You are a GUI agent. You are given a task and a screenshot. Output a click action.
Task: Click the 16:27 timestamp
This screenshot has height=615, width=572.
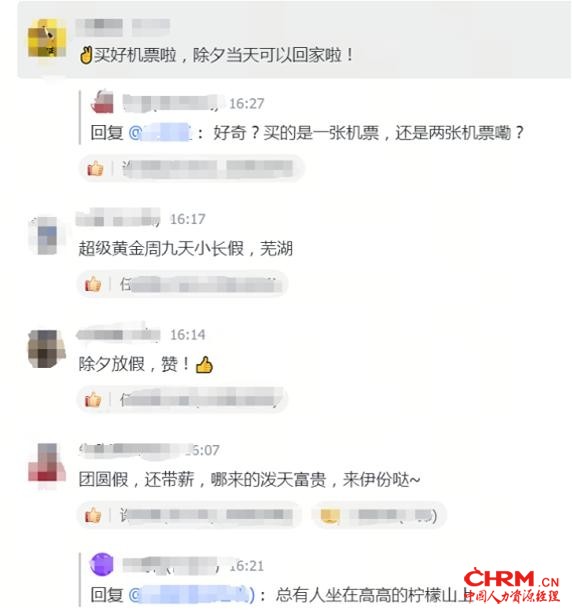[x=246, y=104]
